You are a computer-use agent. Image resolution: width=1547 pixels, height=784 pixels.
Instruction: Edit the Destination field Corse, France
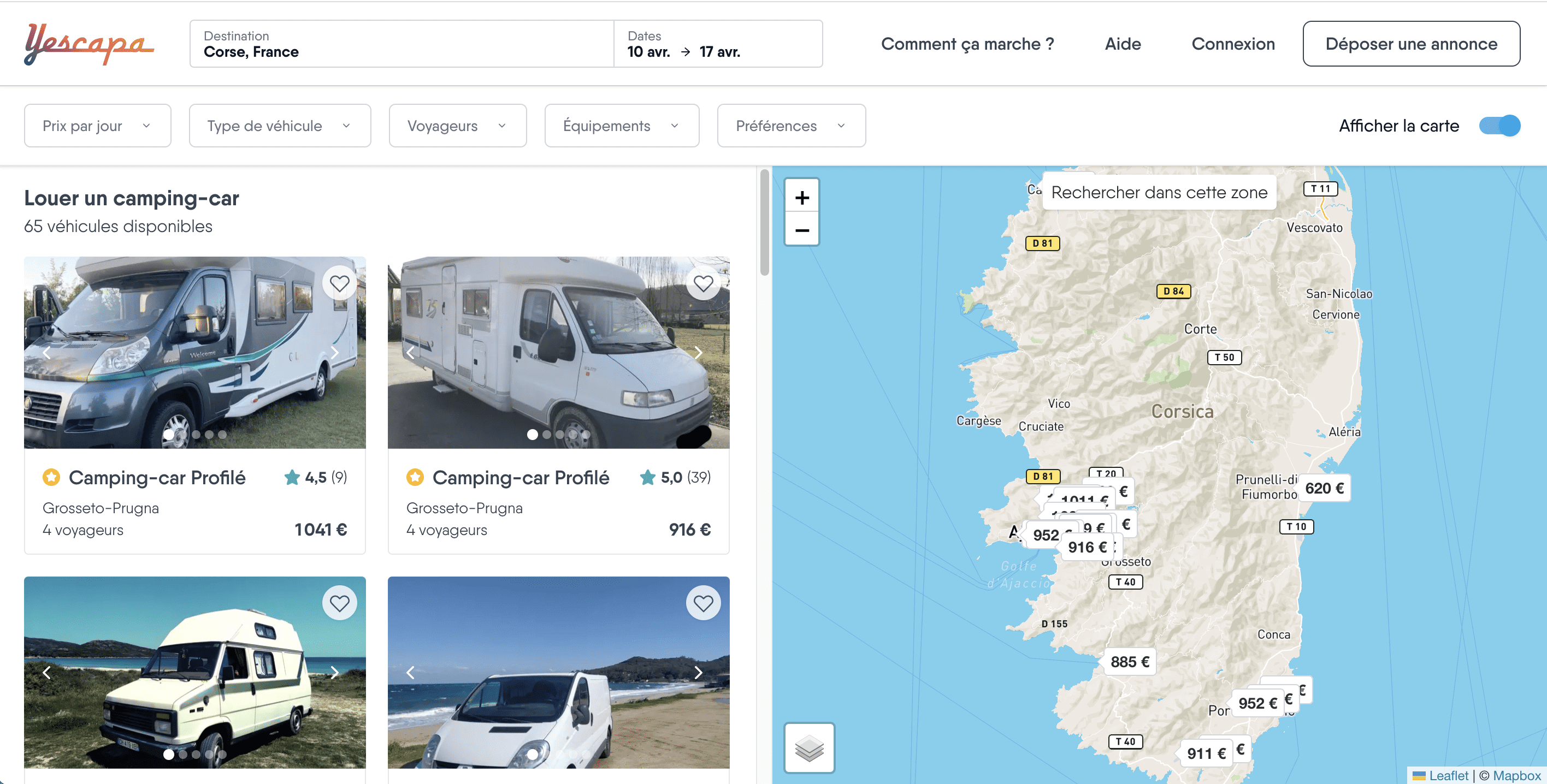point(401,44)
